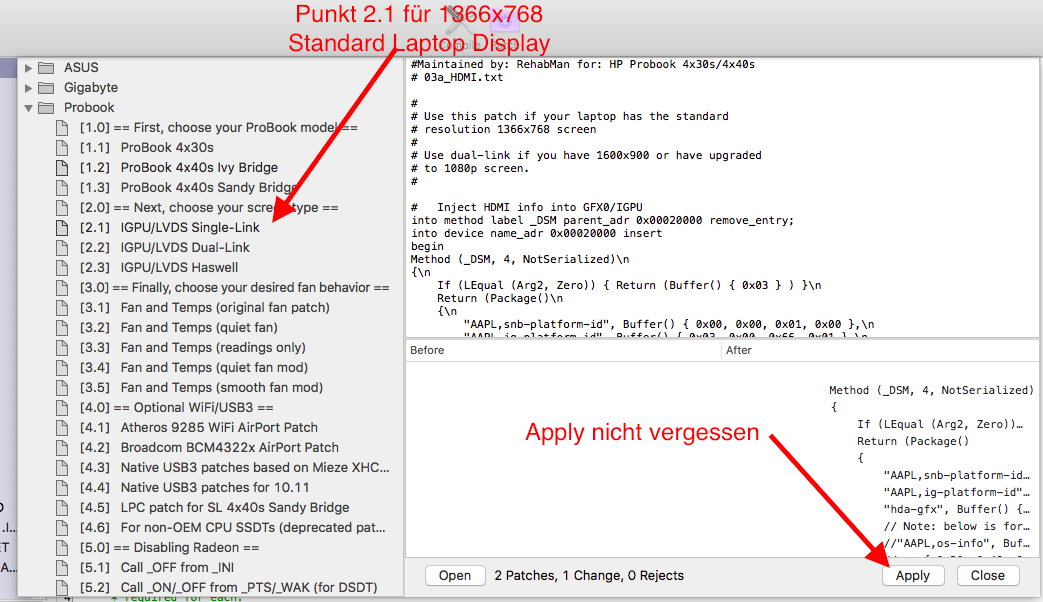Select [4.5] LPC patch for SL 4x40s
The image size is (1043, 602).
point(210,507)
